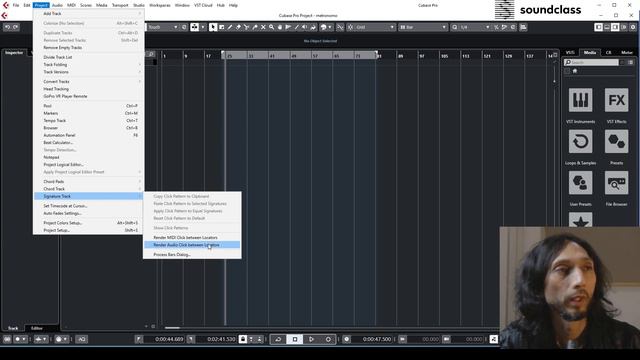
Task: Pick the Split scissors tool
Action: tap(246, 27)
